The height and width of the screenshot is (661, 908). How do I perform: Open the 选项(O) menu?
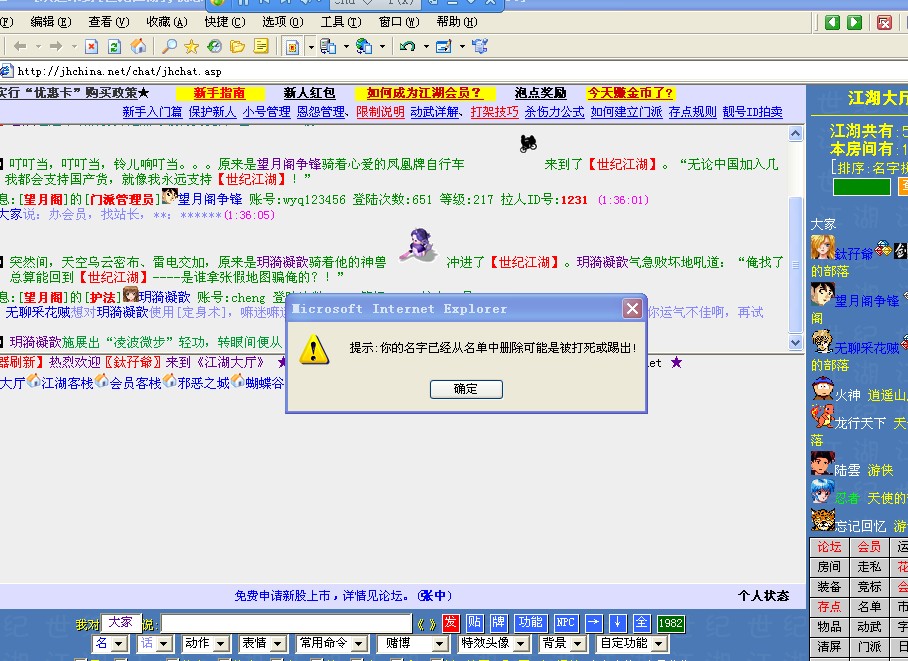click(283, 22)
